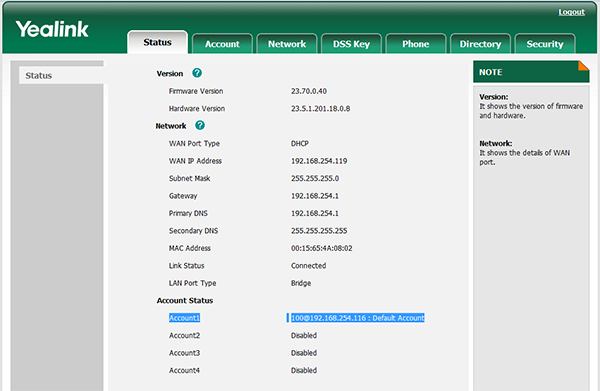Click the Account Status section heading
The image size is (600, 391).
click(x=185, y=301)
